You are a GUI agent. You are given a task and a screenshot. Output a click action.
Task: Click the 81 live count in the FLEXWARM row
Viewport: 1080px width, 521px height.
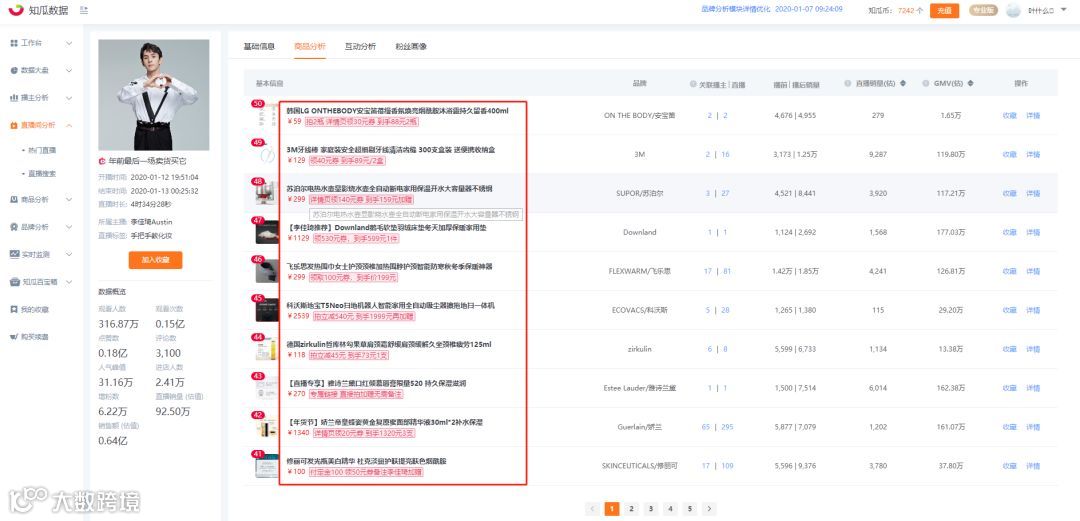727,272
